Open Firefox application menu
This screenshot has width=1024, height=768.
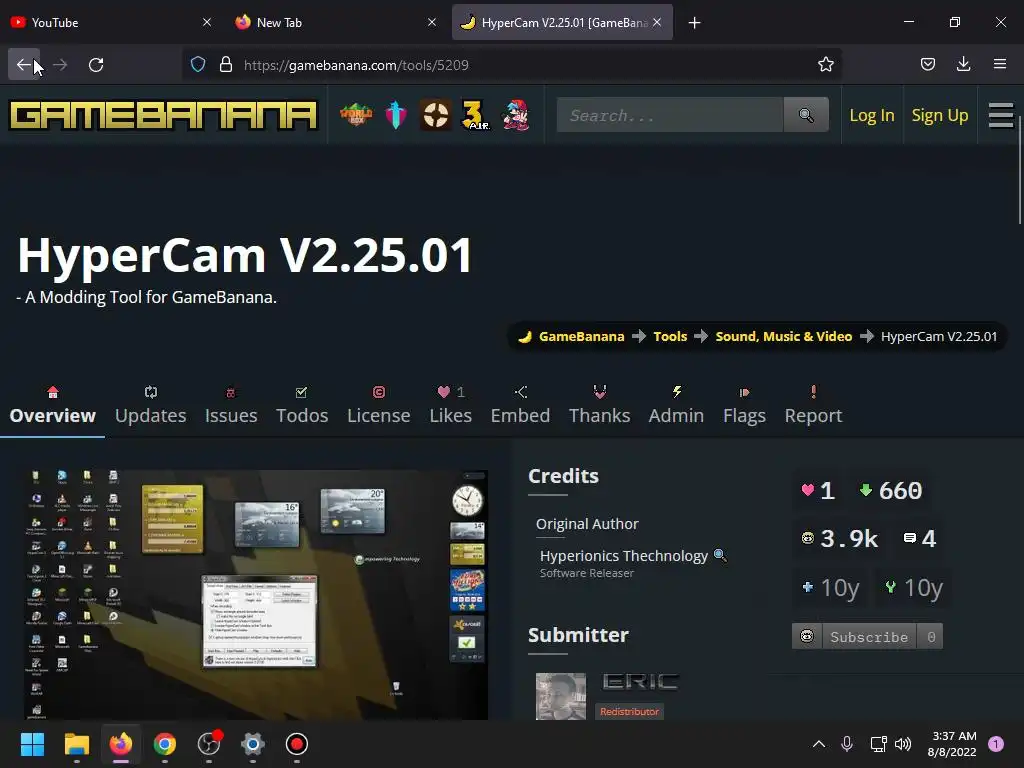[x=1000, y=65]
